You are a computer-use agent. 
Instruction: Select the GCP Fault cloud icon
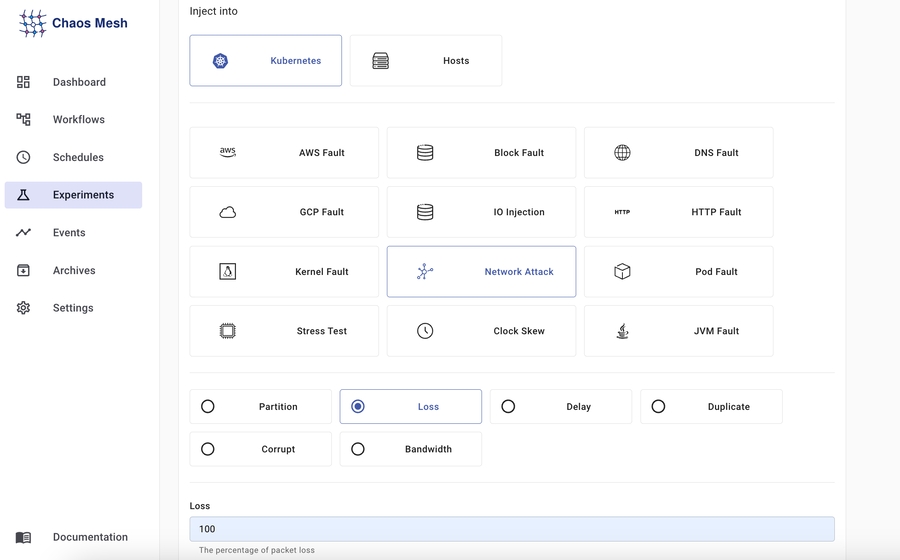click(x=228, y=212)
